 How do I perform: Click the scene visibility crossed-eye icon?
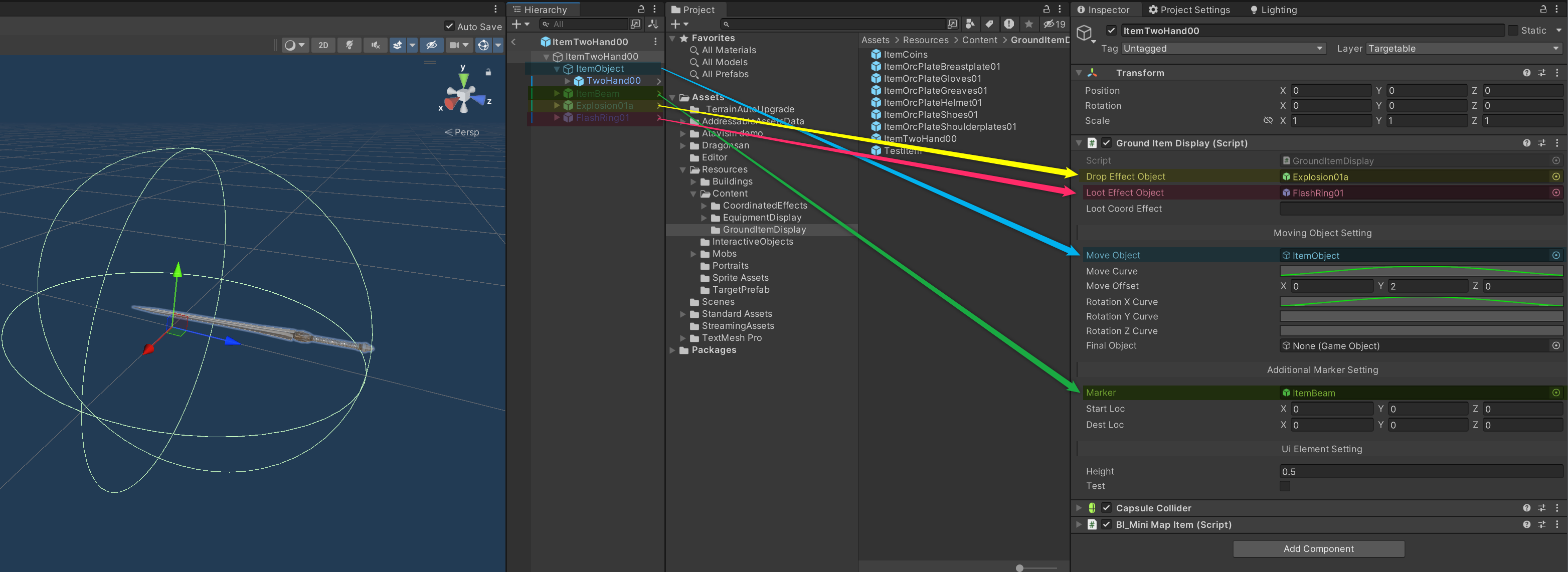[432, 45]
